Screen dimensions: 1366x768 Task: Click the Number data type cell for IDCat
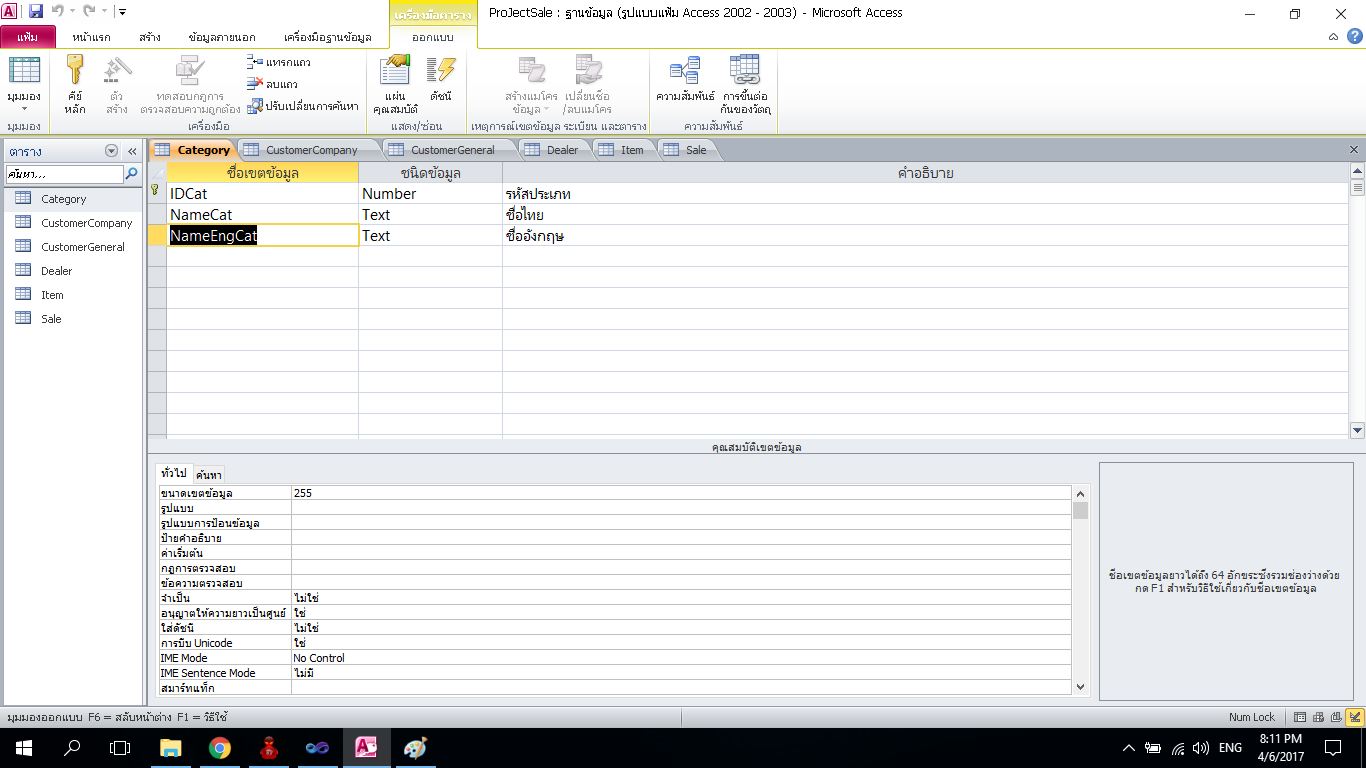[430, 194]
